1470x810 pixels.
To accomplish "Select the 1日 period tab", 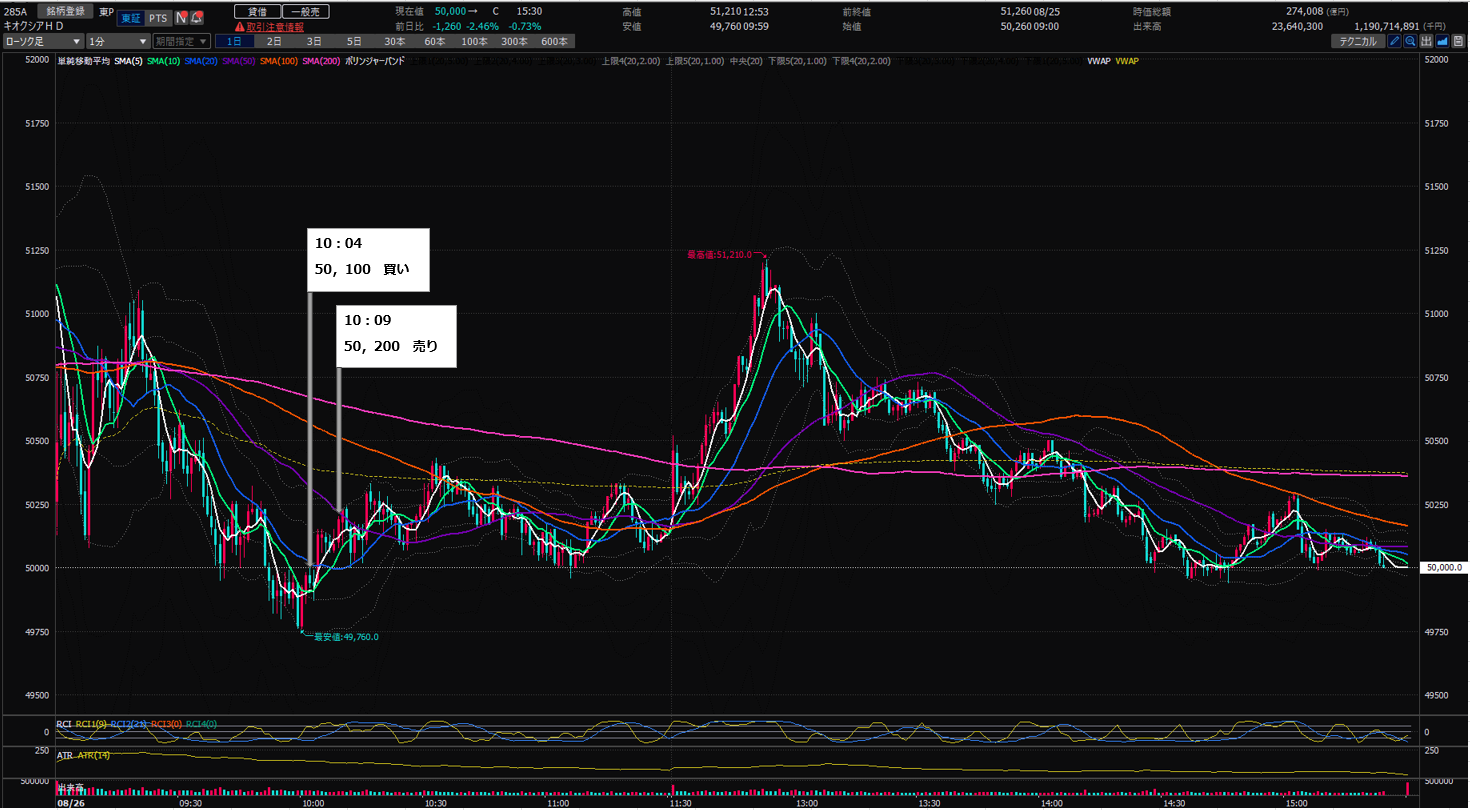I will pos(233,42).
